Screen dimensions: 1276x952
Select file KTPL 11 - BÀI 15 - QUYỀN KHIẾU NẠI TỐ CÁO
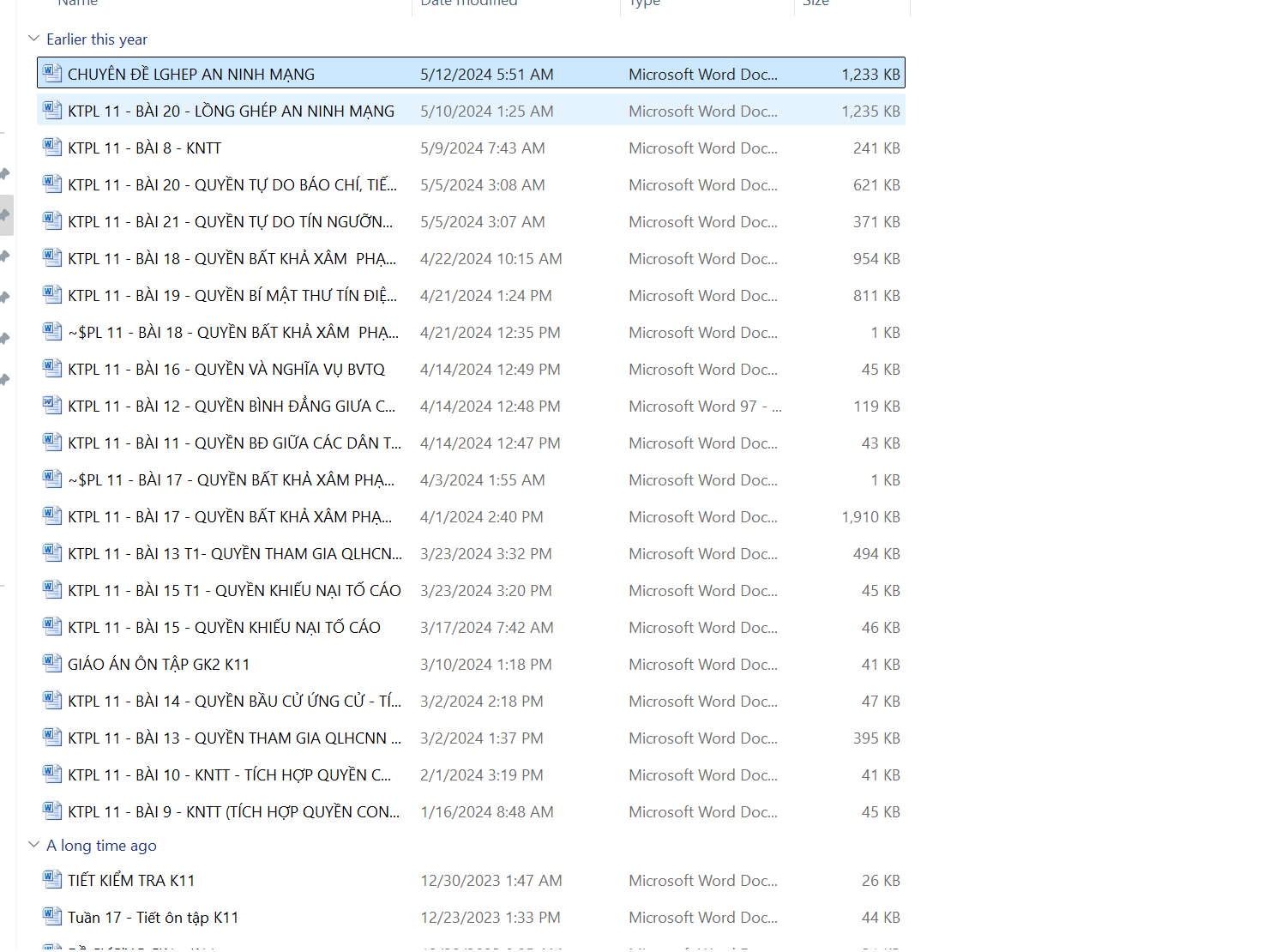click(x=225, y=628)
